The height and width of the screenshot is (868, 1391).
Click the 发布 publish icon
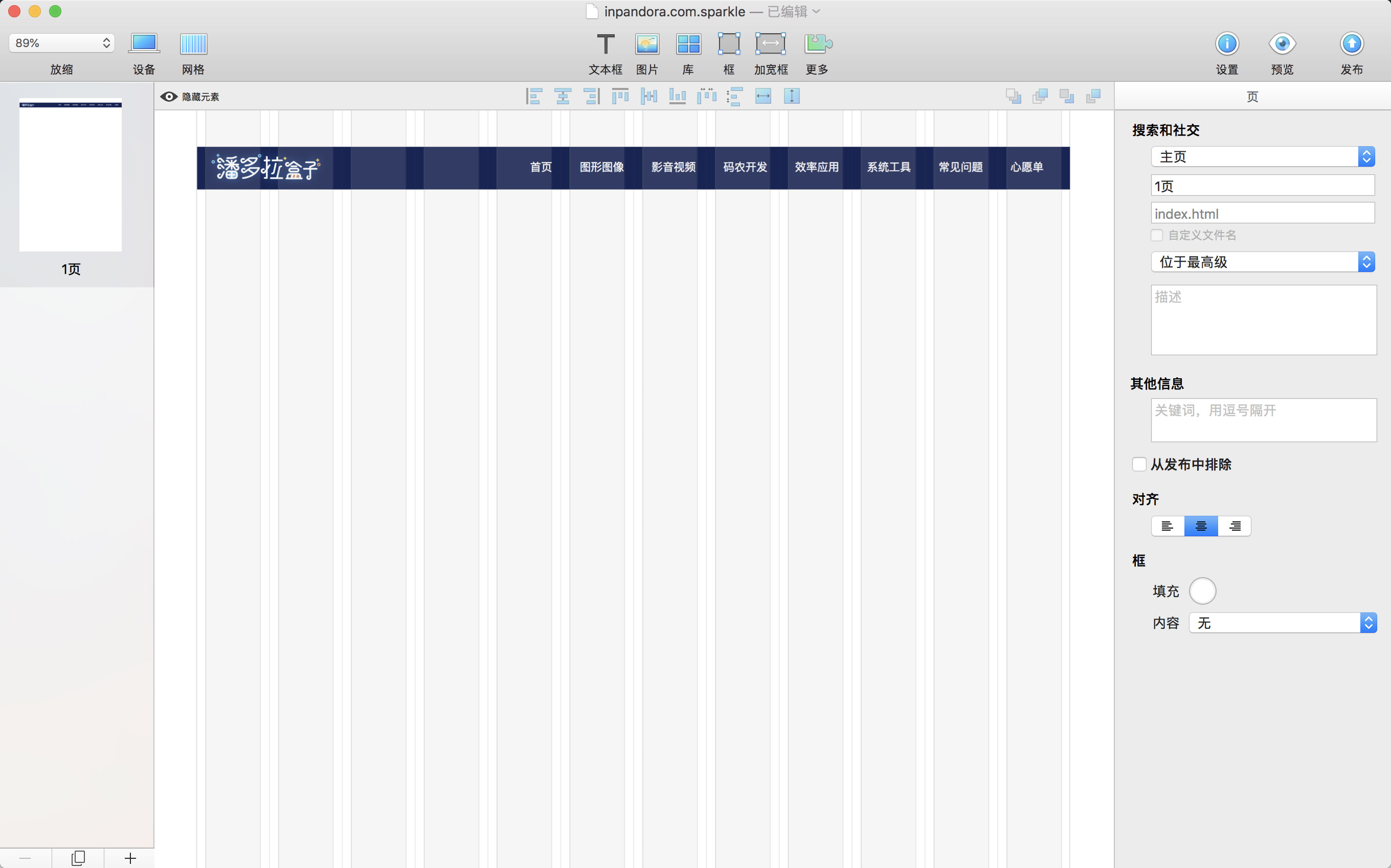click(x=1352, y=44)
